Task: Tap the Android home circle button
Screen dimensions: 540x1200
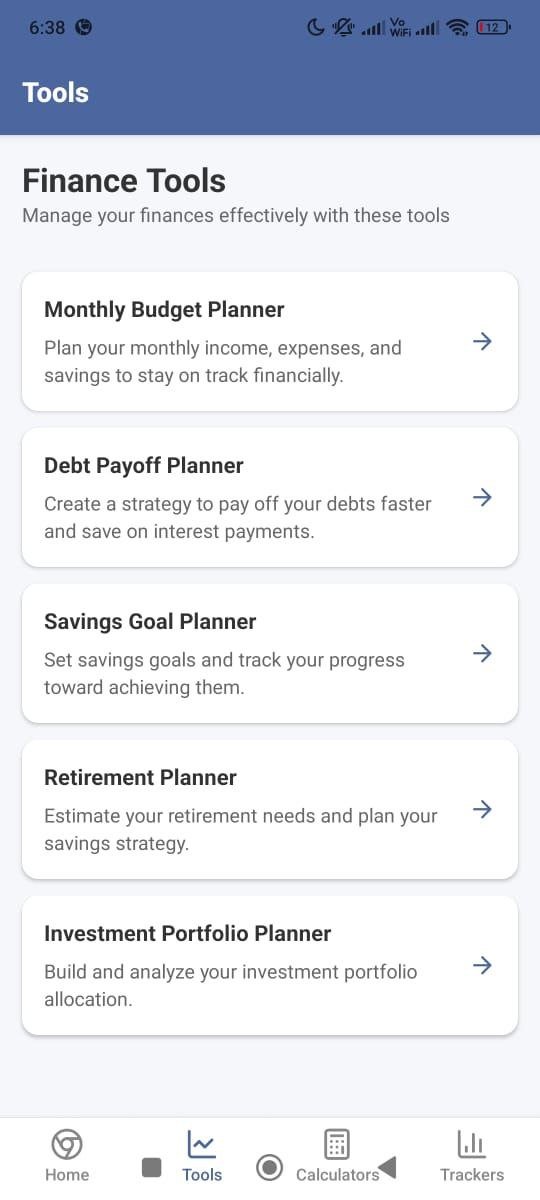Action: coord(269,1167)
